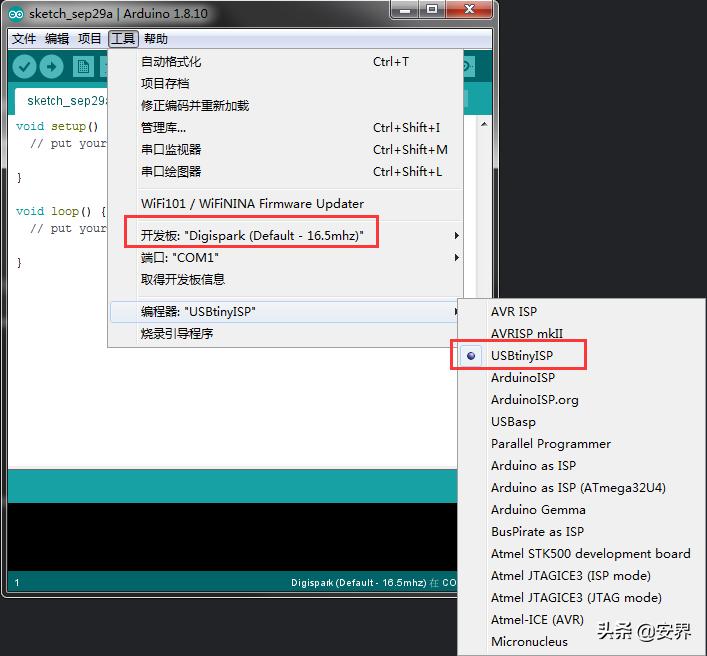Click the editor scrollbar up arrow
This screenshot has width=707, height=656.
(484, 124)
